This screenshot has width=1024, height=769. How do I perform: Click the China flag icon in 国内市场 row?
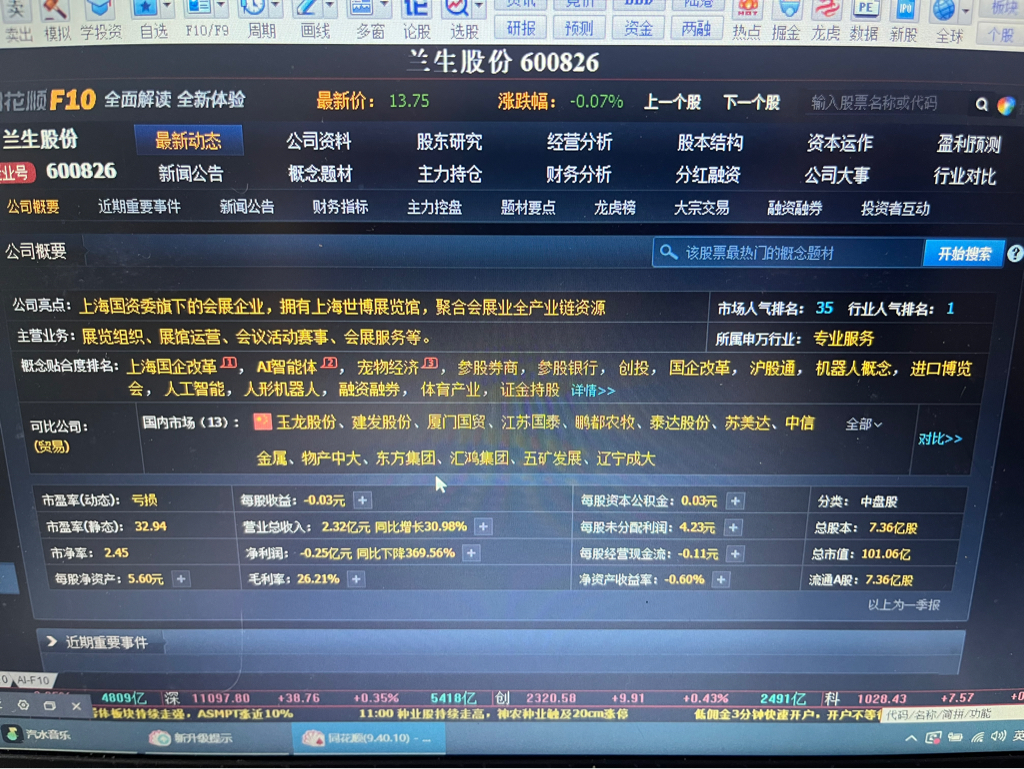pyautogui.click(x=263, y=422)
